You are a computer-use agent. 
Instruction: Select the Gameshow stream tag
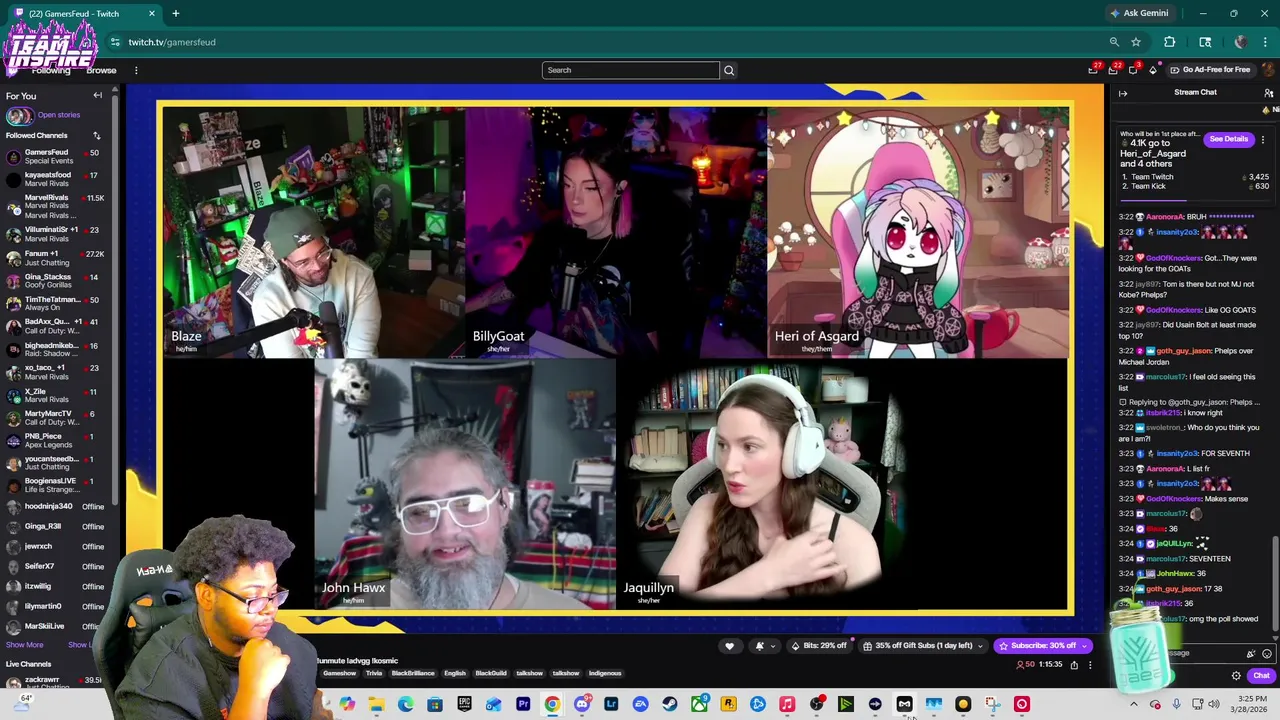tap(340, 673)
